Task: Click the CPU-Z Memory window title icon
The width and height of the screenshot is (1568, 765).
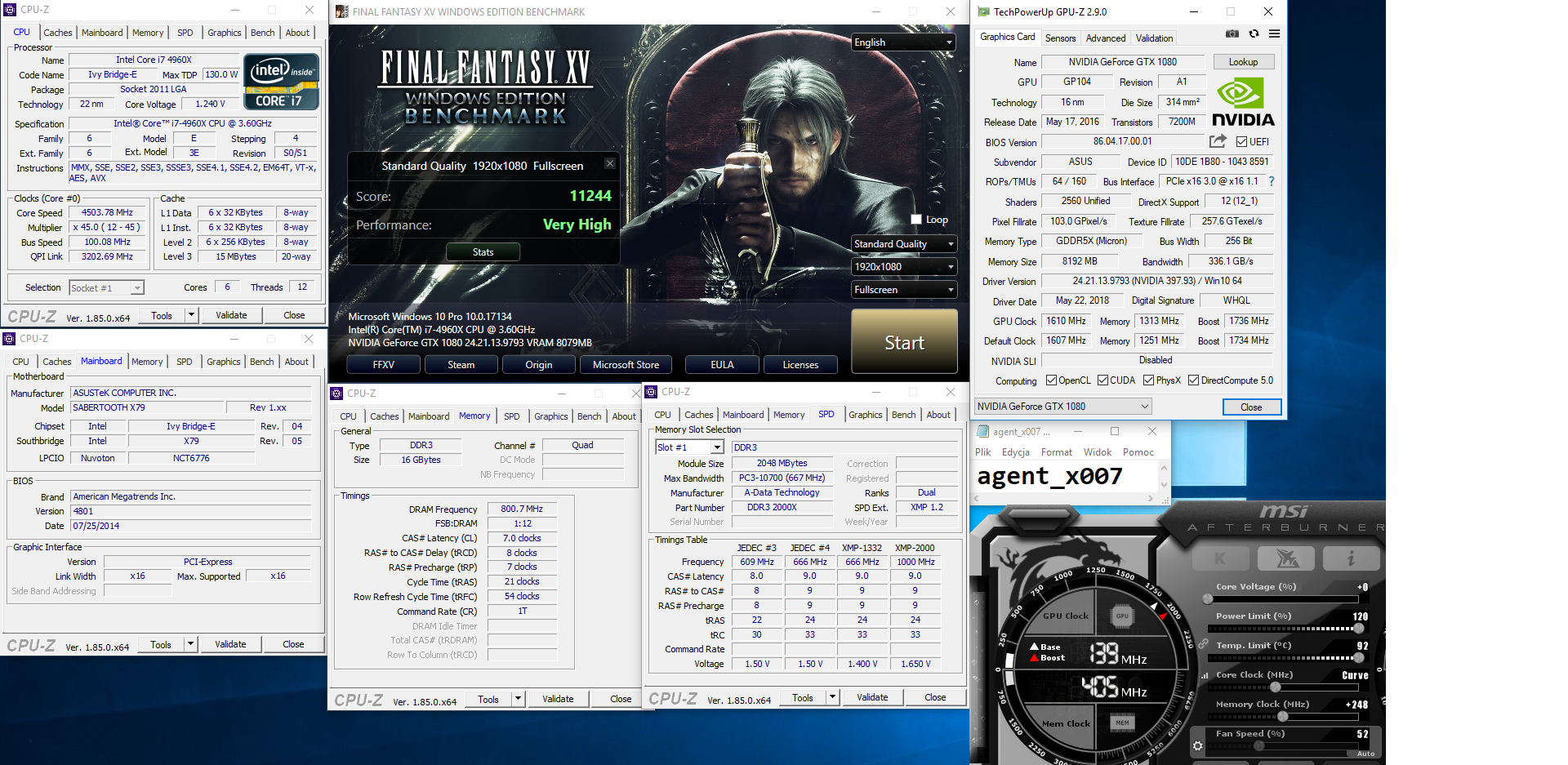Action: (x=336, y=394)
